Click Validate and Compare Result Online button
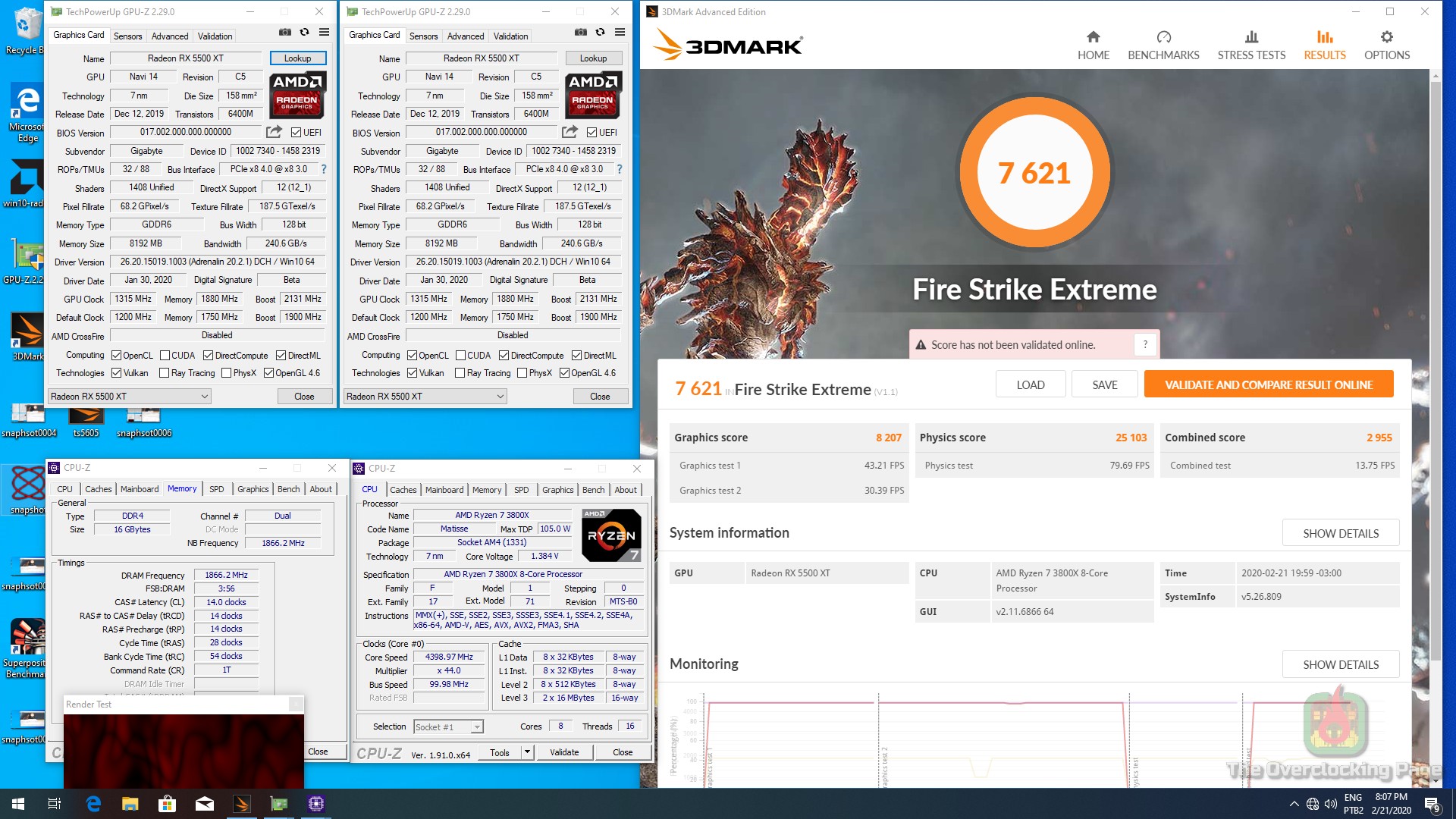The width and height of the screenshot is (1456, 819). [x=1268, y=384]
